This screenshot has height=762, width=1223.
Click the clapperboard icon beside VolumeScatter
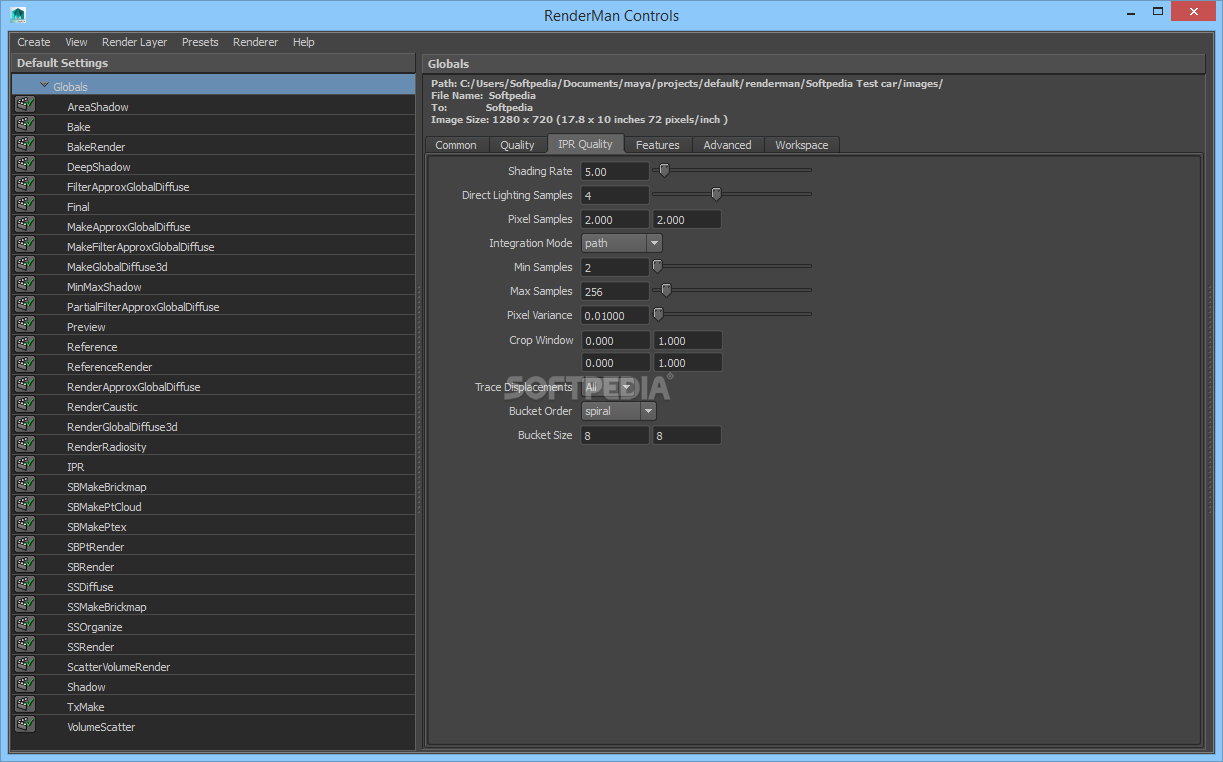pyautogui.click(x=25, y=725)
